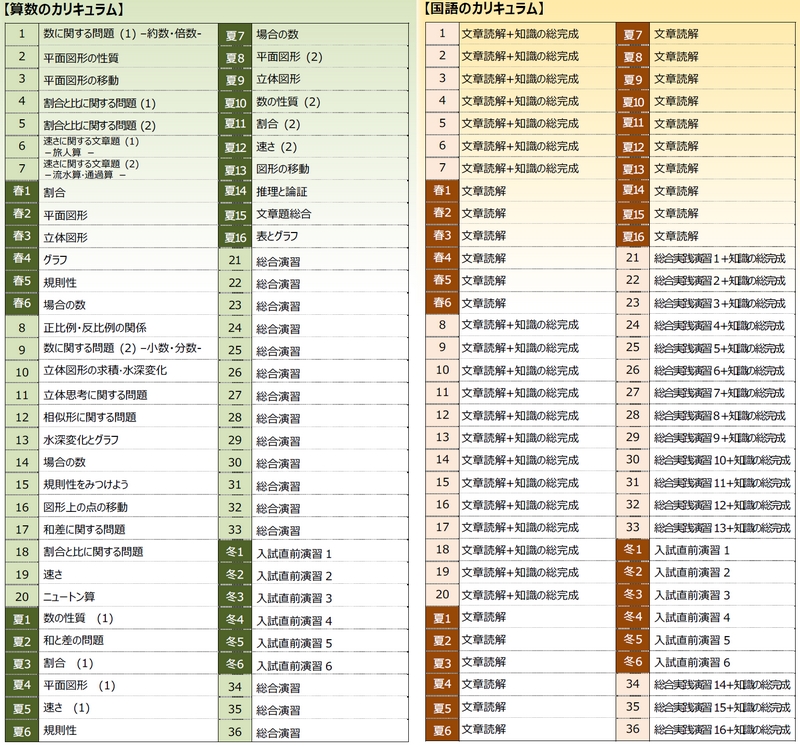Click the 相似形に関する問題 cell
The height and width of the screenshot is (747, 800).
[x=90, y=417]
